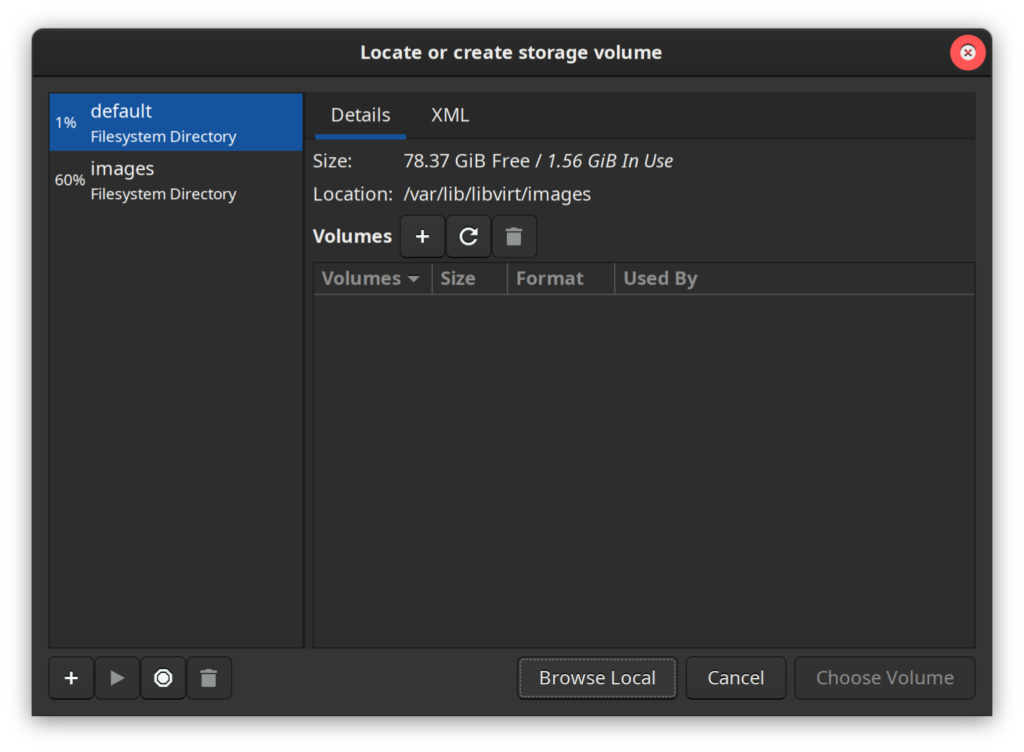Click the add new volume plus button

pos(422,237)
